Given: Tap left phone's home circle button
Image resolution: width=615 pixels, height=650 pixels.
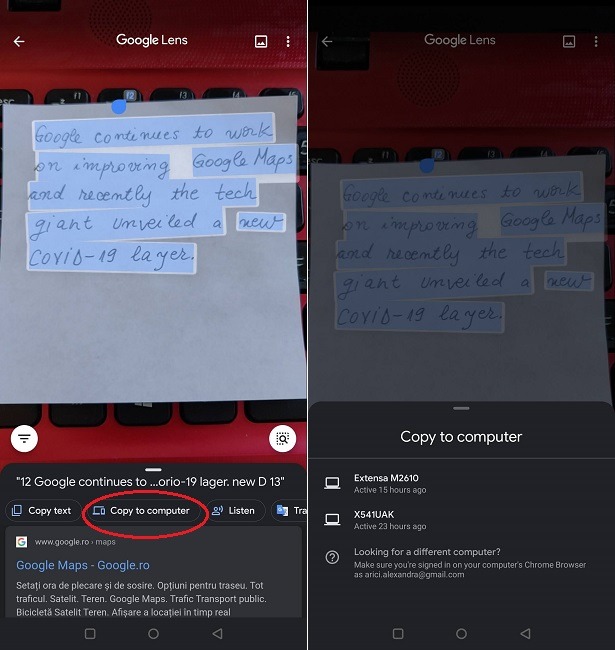Looking at the screenshot, I should pos(153,633).
